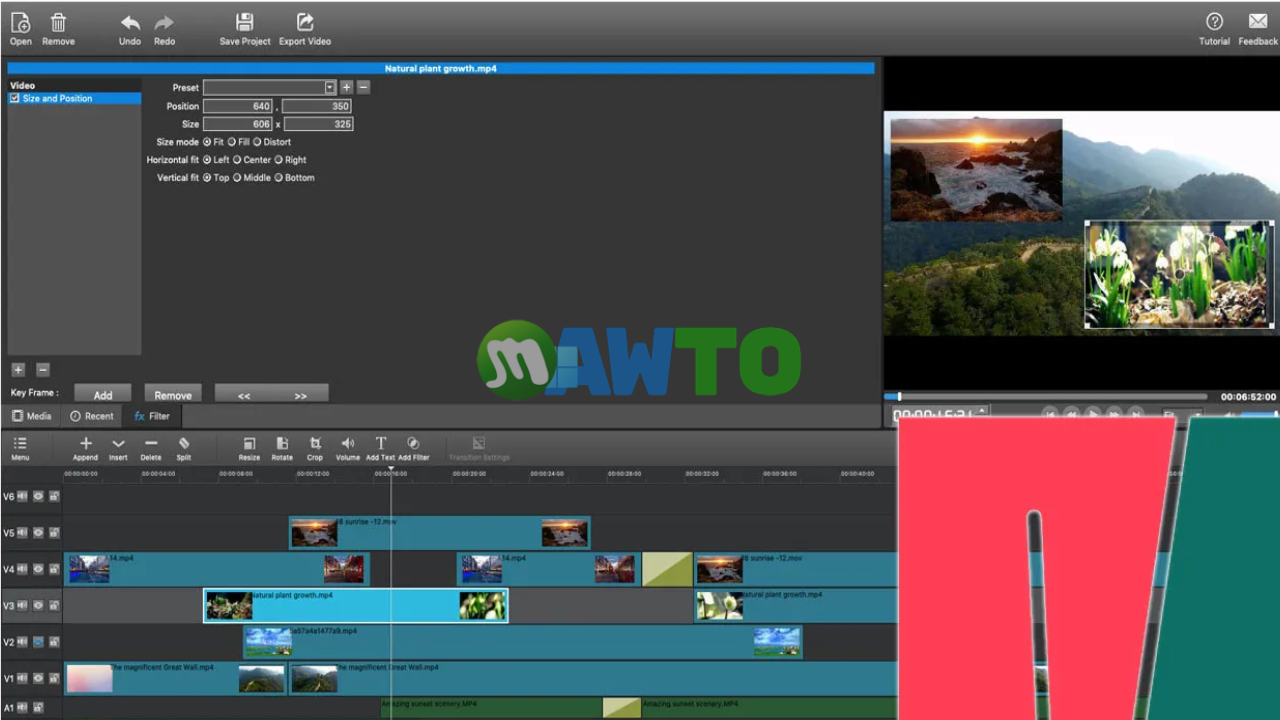Image resolution: width=1280 pixels, height=720 pixels.
Task: Click Size width field showing 606
Action: (238, 124)
